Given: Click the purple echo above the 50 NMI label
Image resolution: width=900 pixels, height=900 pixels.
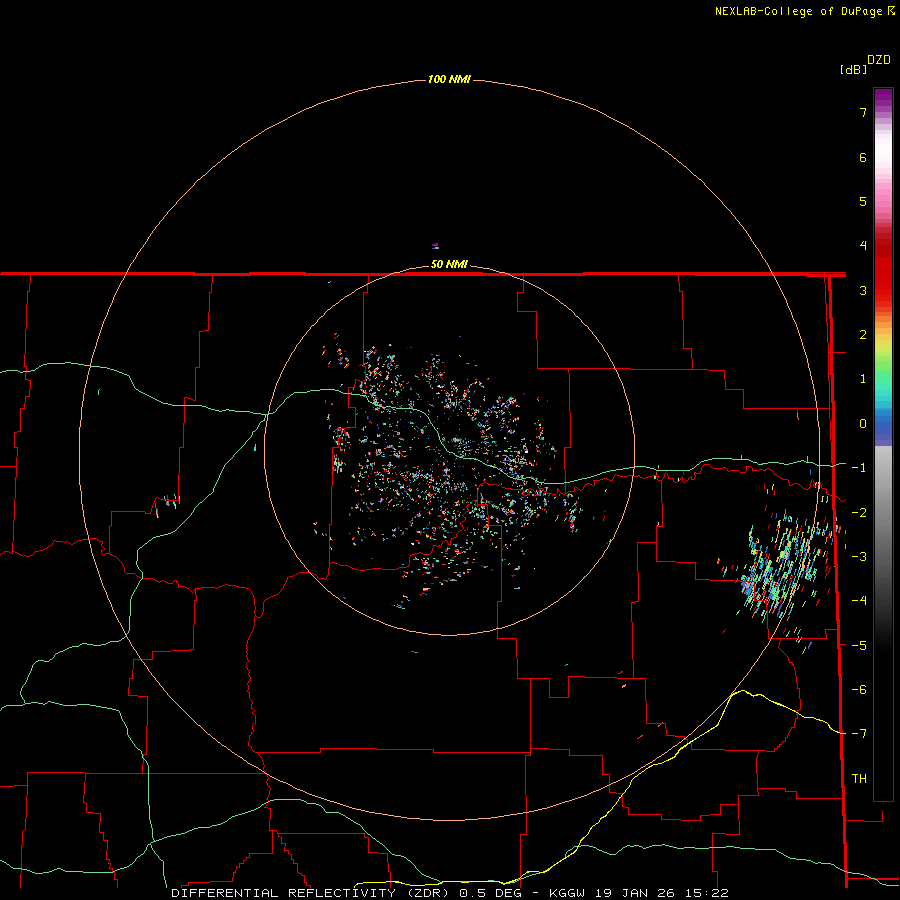Looking at the screenshot, I should click(x=436, y=246).
